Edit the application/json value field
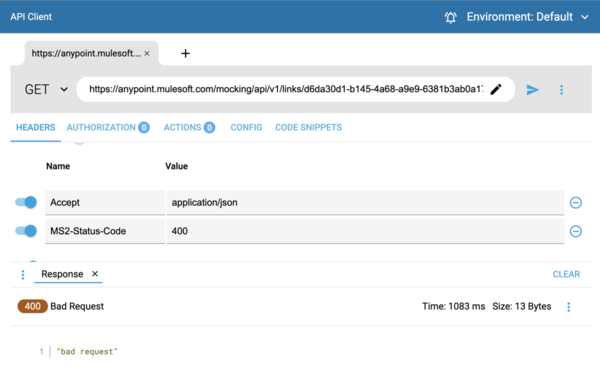The width and height of the screenshot is (600, 374). point(365,203)
